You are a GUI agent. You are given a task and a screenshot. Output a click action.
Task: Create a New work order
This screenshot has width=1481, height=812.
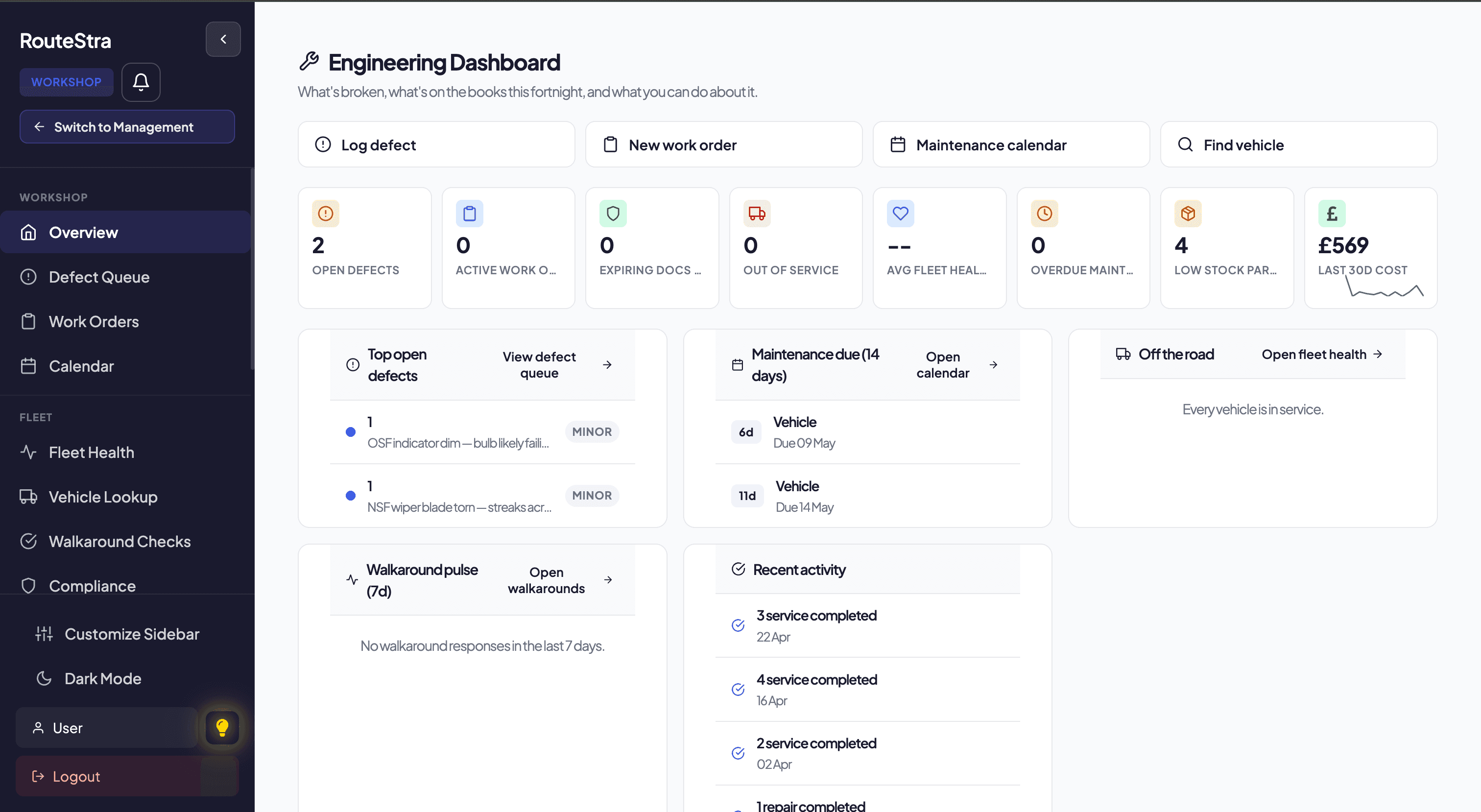tap(724, 145)
